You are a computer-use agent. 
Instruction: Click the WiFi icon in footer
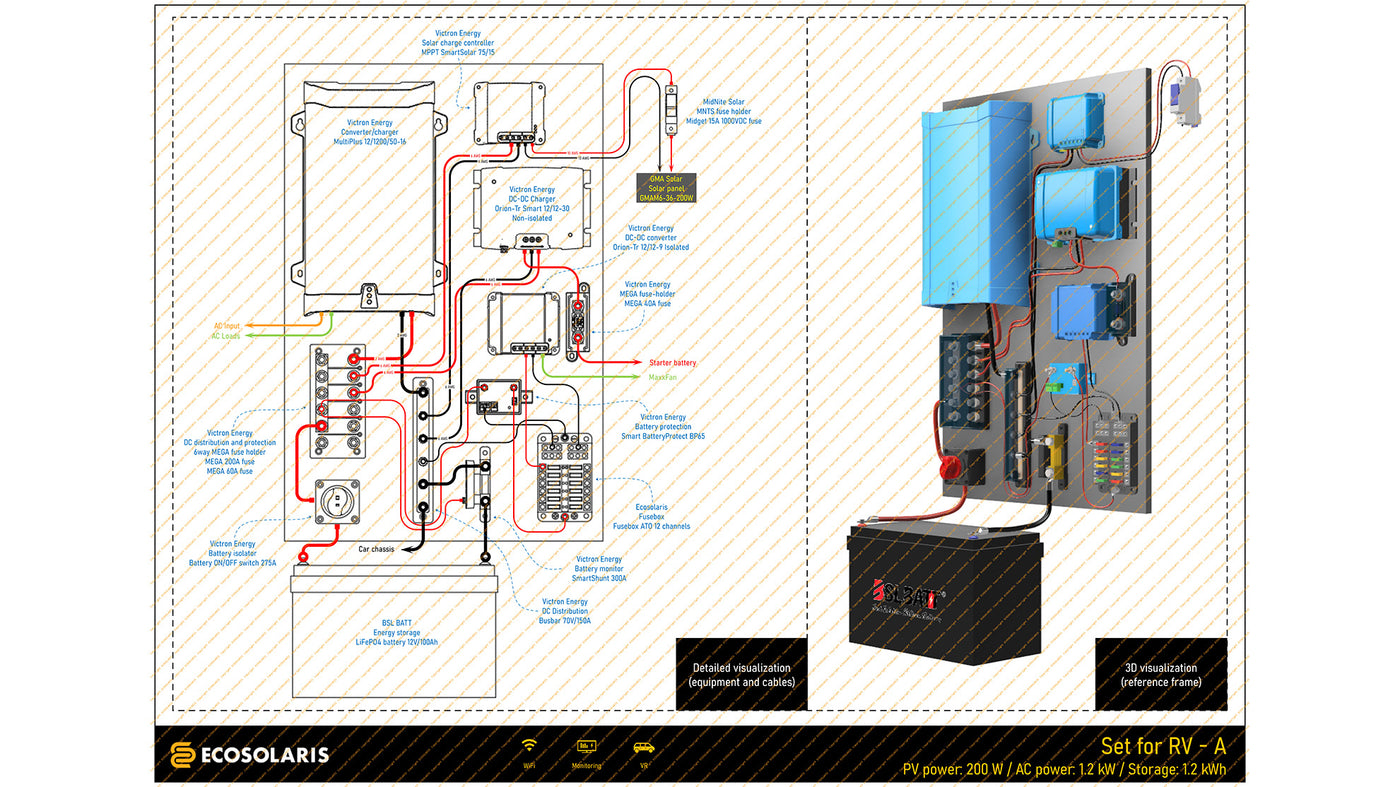pyautogui.click(x=529, y=747)
